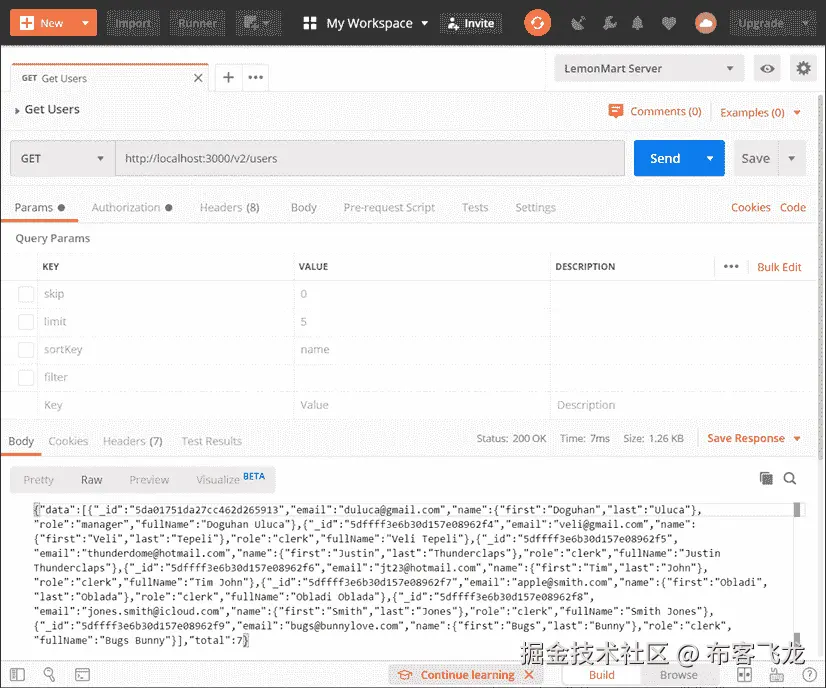
Task: Click the plus icon to open a new tab
Action: click(228, 77)
